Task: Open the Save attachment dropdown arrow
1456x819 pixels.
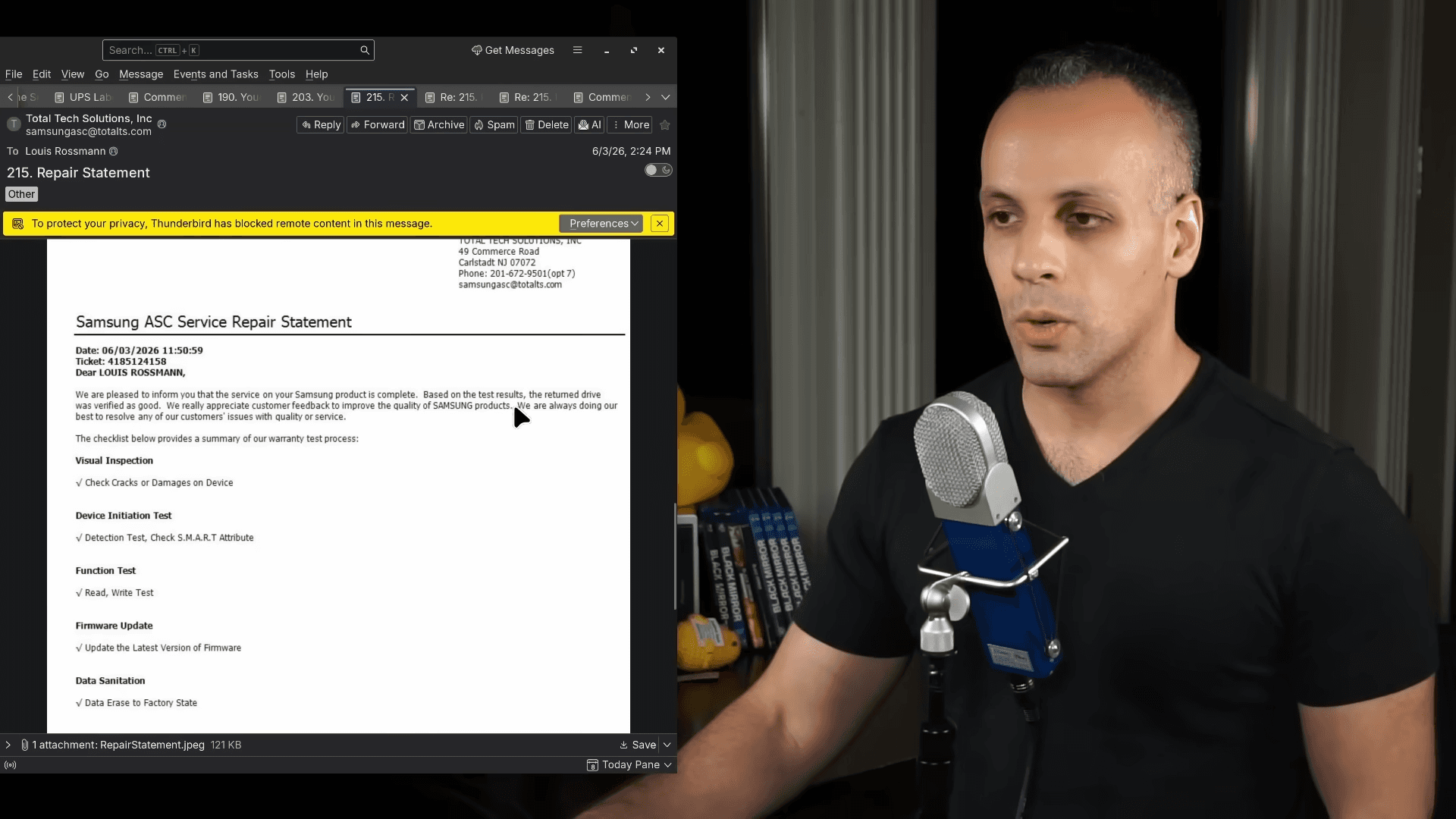Action: (x=667, y=745)
